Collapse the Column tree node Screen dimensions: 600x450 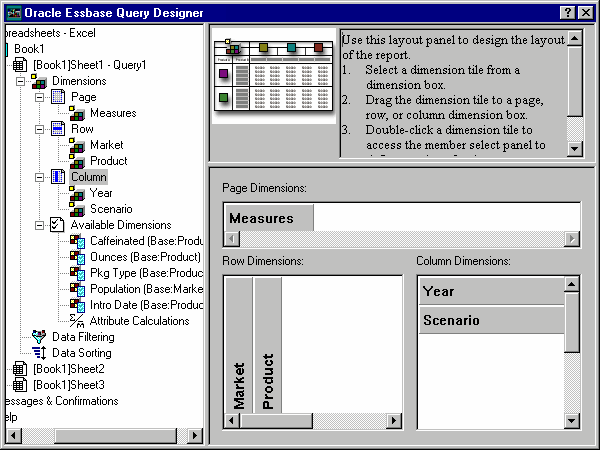click(39, 178)
